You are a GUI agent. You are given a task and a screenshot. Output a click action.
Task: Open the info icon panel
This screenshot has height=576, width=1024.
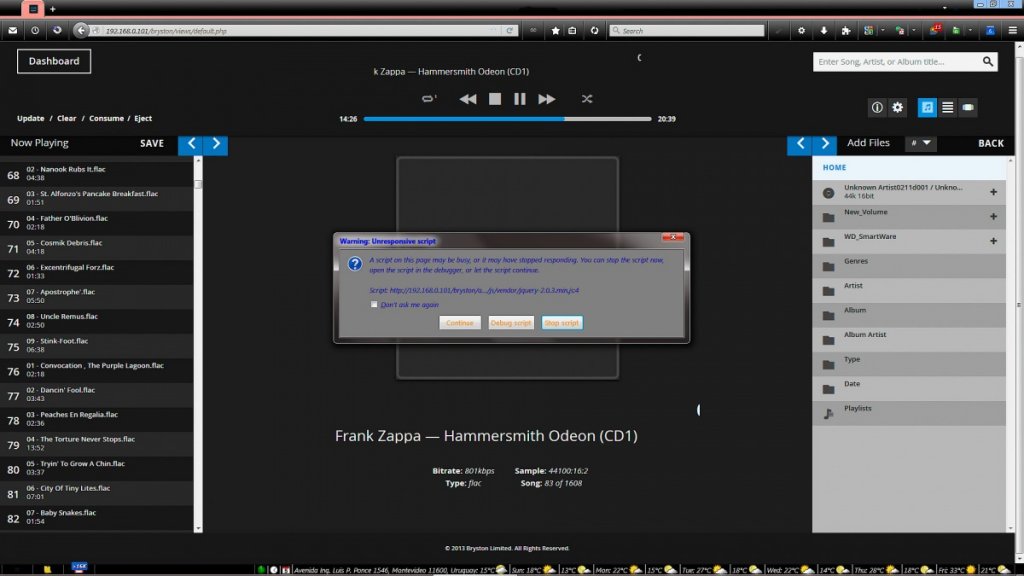(877, 108)
